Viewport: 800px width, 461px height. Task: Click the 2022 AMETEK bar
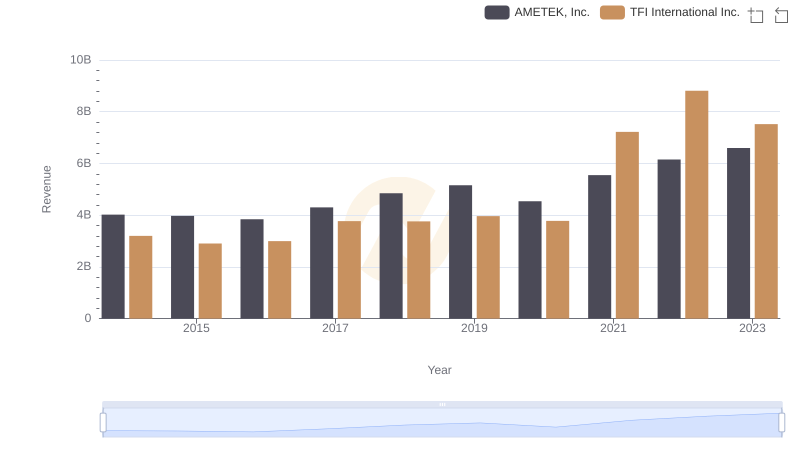pos(669,239)
